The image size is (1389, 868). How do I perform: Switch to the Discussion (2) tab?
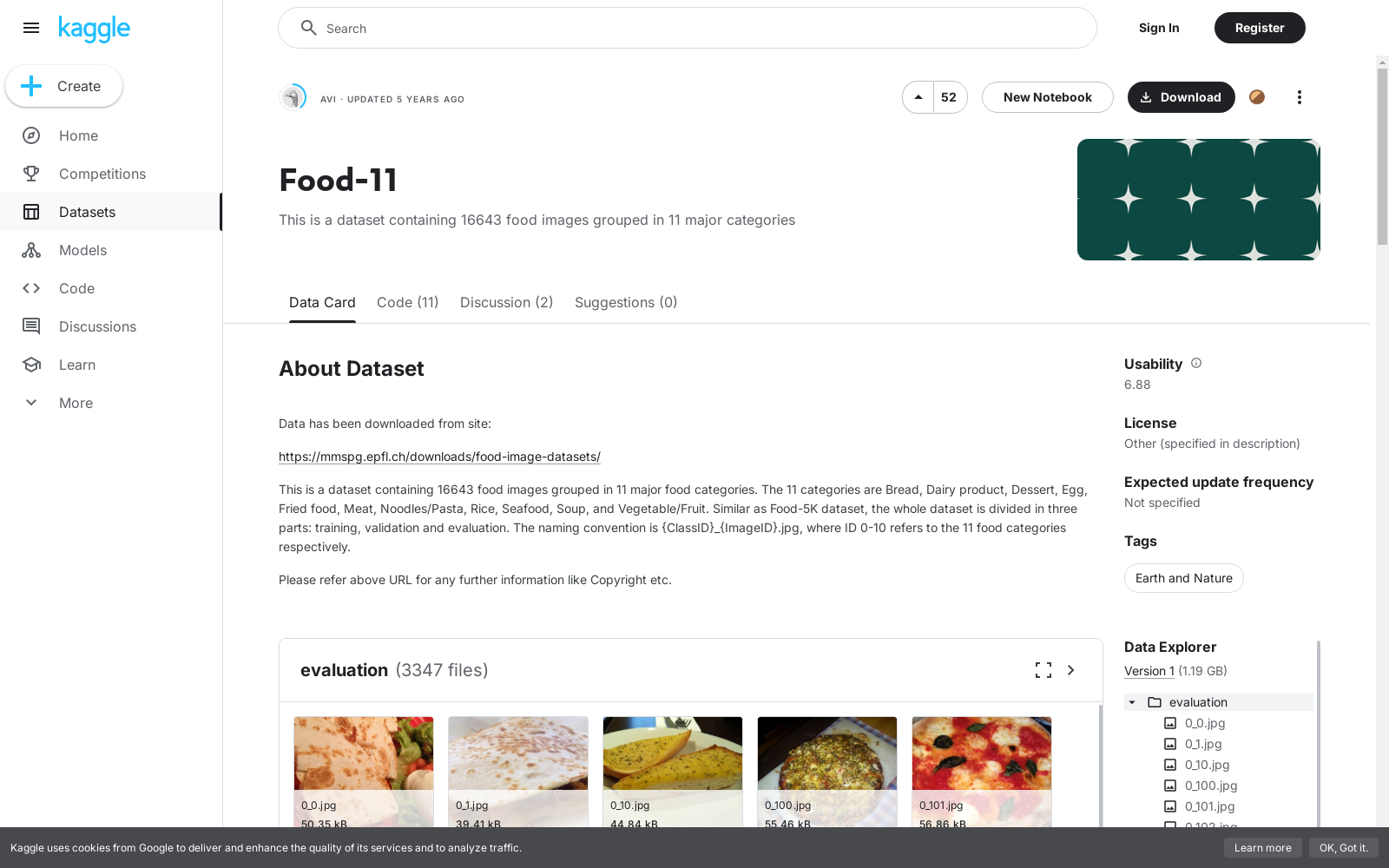coord(507,302)
